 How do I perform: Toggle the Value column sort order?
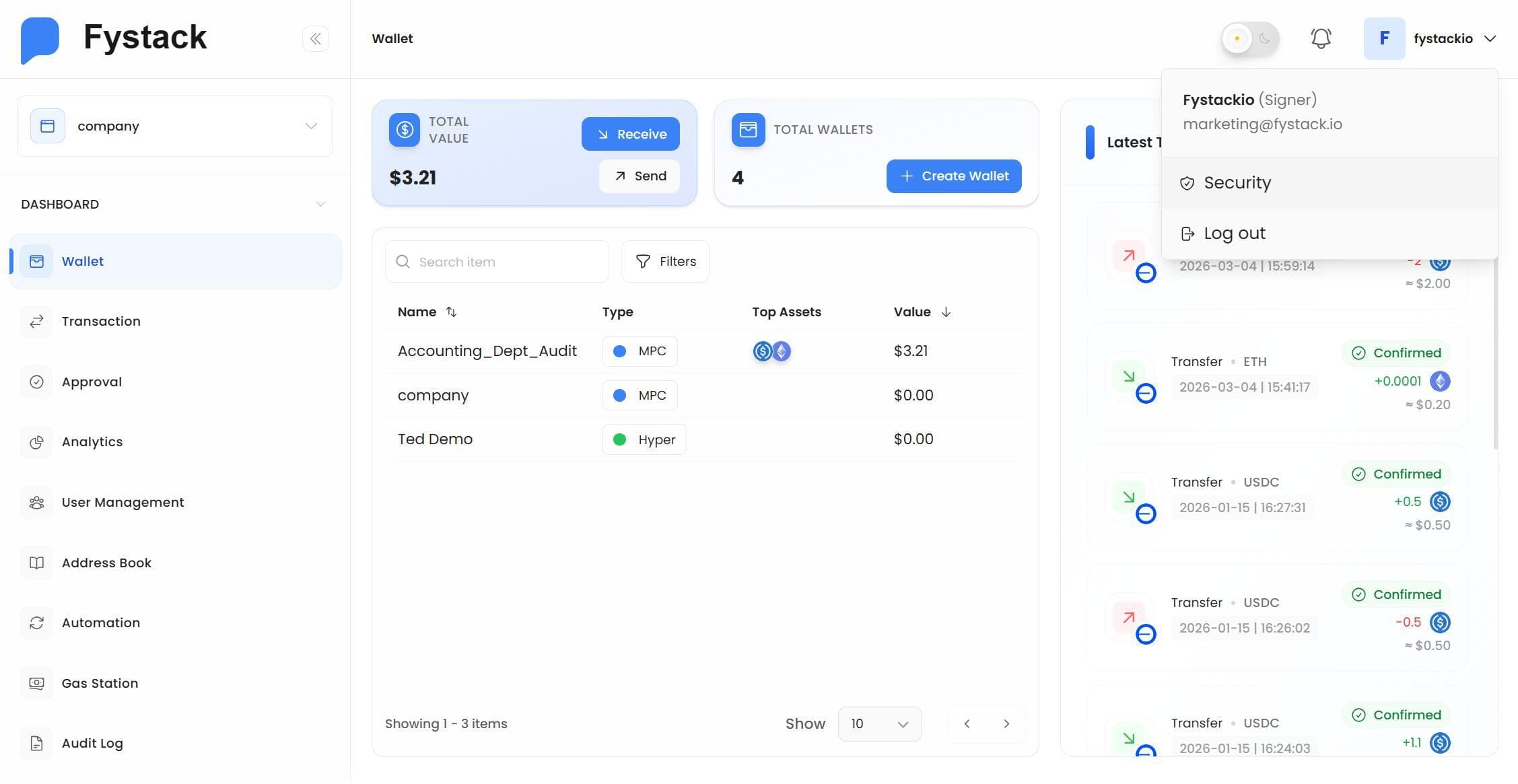tap(946, 312)
